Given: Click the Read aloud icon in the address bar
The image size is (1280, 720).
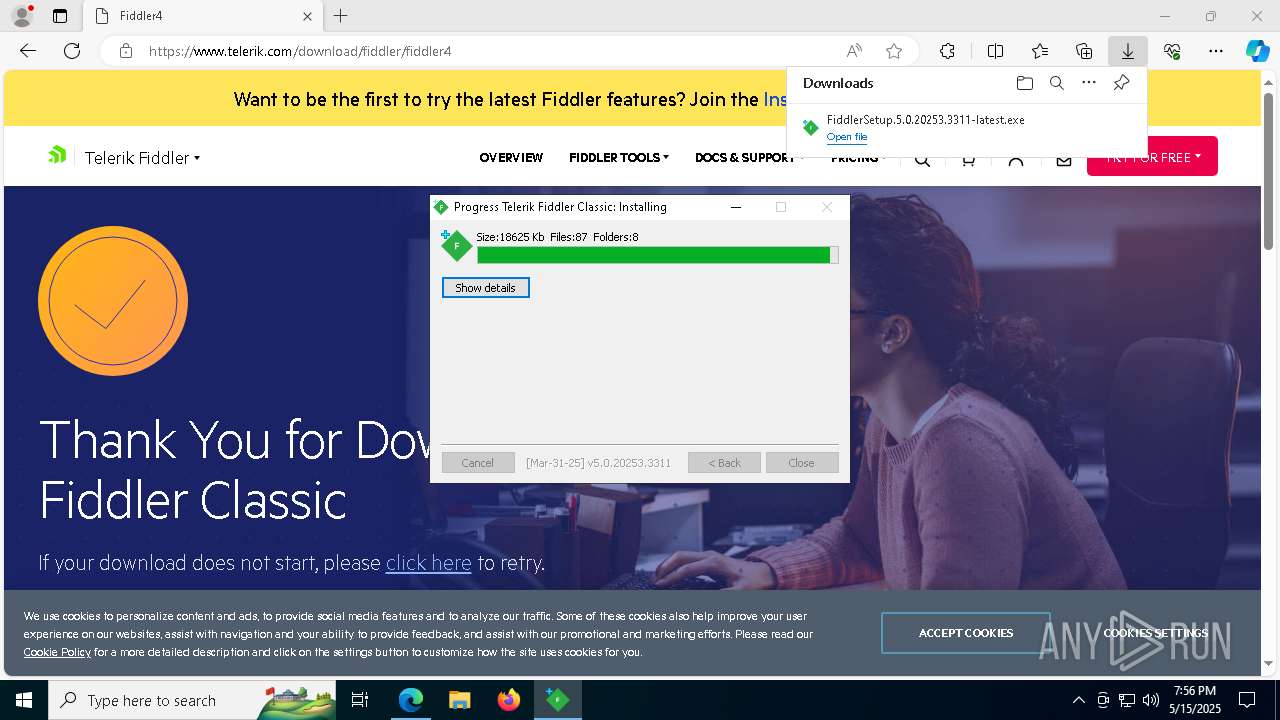Looking at the screenshot, I should (x=854, y=51).
